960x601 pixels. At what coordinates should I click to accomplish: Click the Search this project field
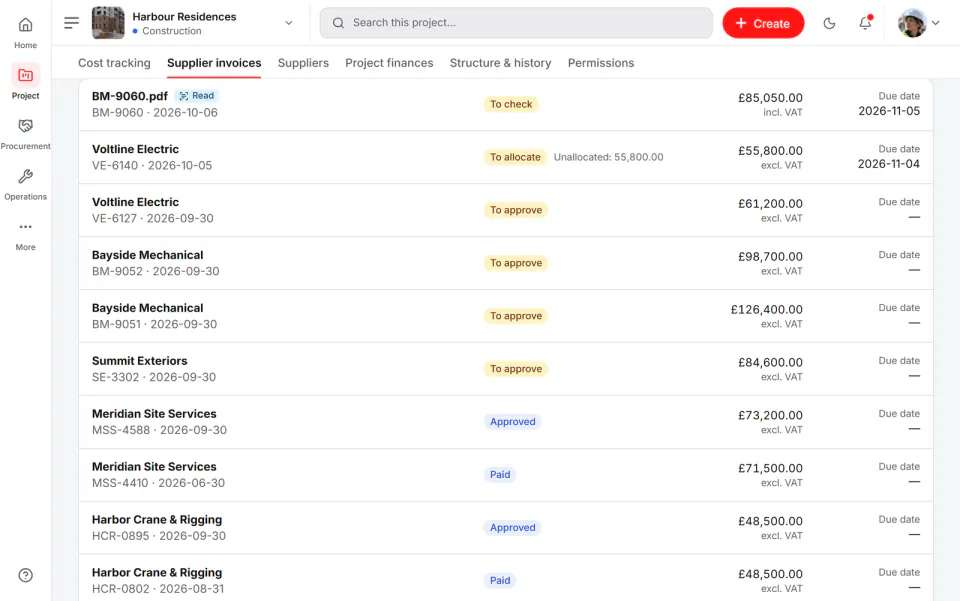point(516,23)
